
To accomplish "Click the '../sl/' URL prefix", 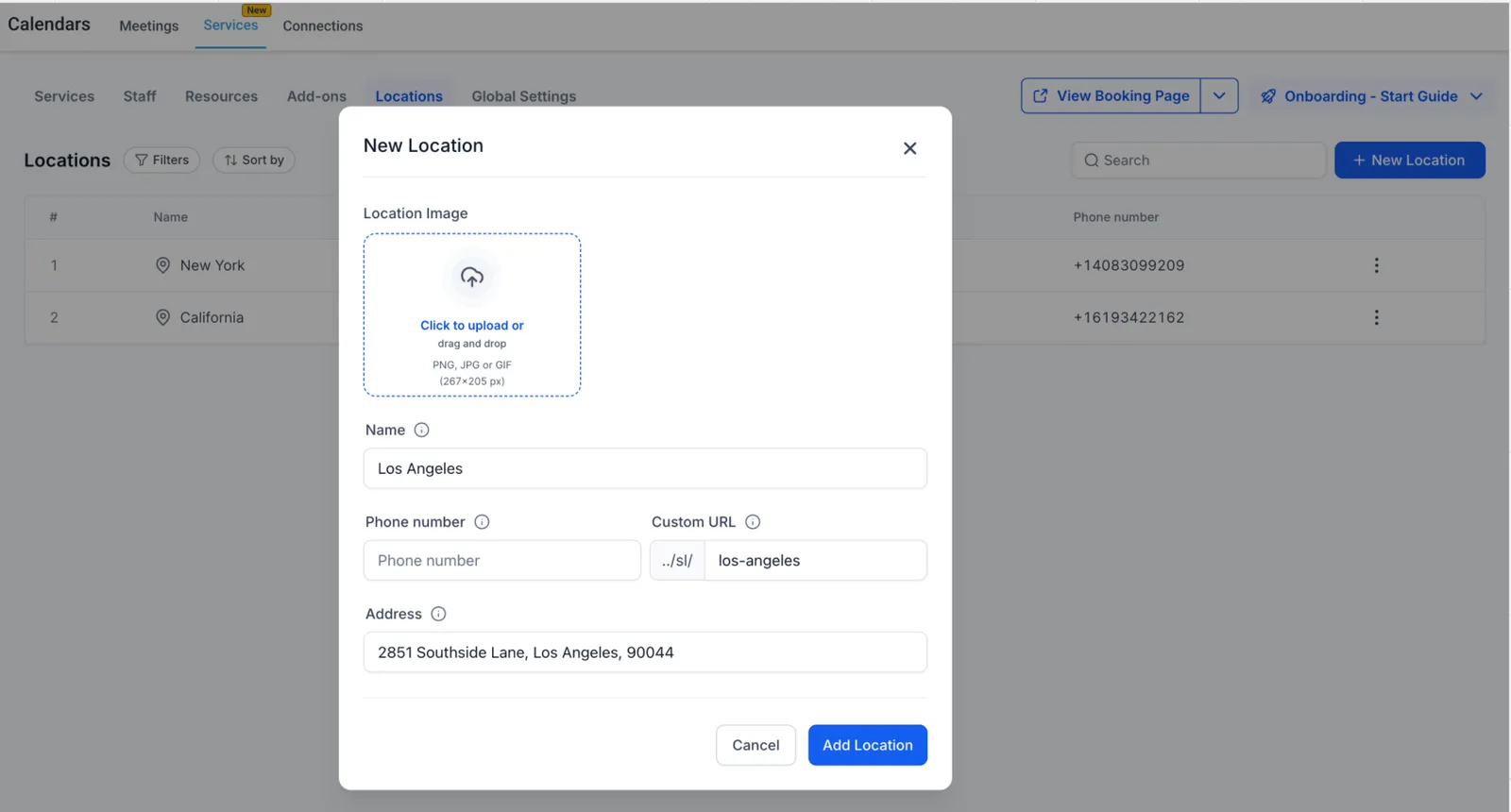I will click(x=677, y=561).
